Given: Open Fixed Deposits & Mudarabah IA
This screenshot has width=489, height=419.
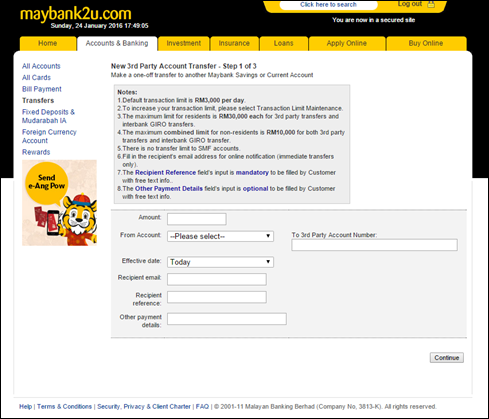Looking at the screenshot, I should (x=48, y=116).
